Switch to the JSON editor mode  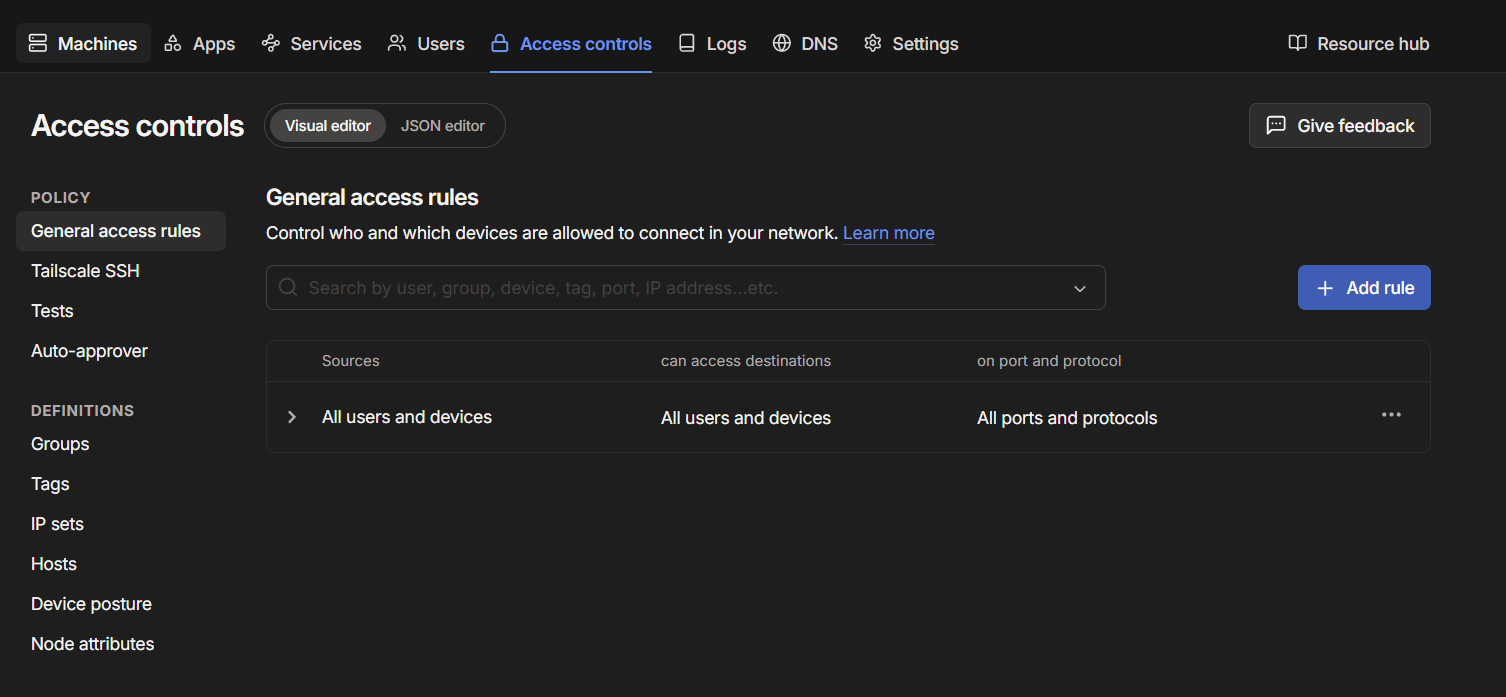(443, 126)
